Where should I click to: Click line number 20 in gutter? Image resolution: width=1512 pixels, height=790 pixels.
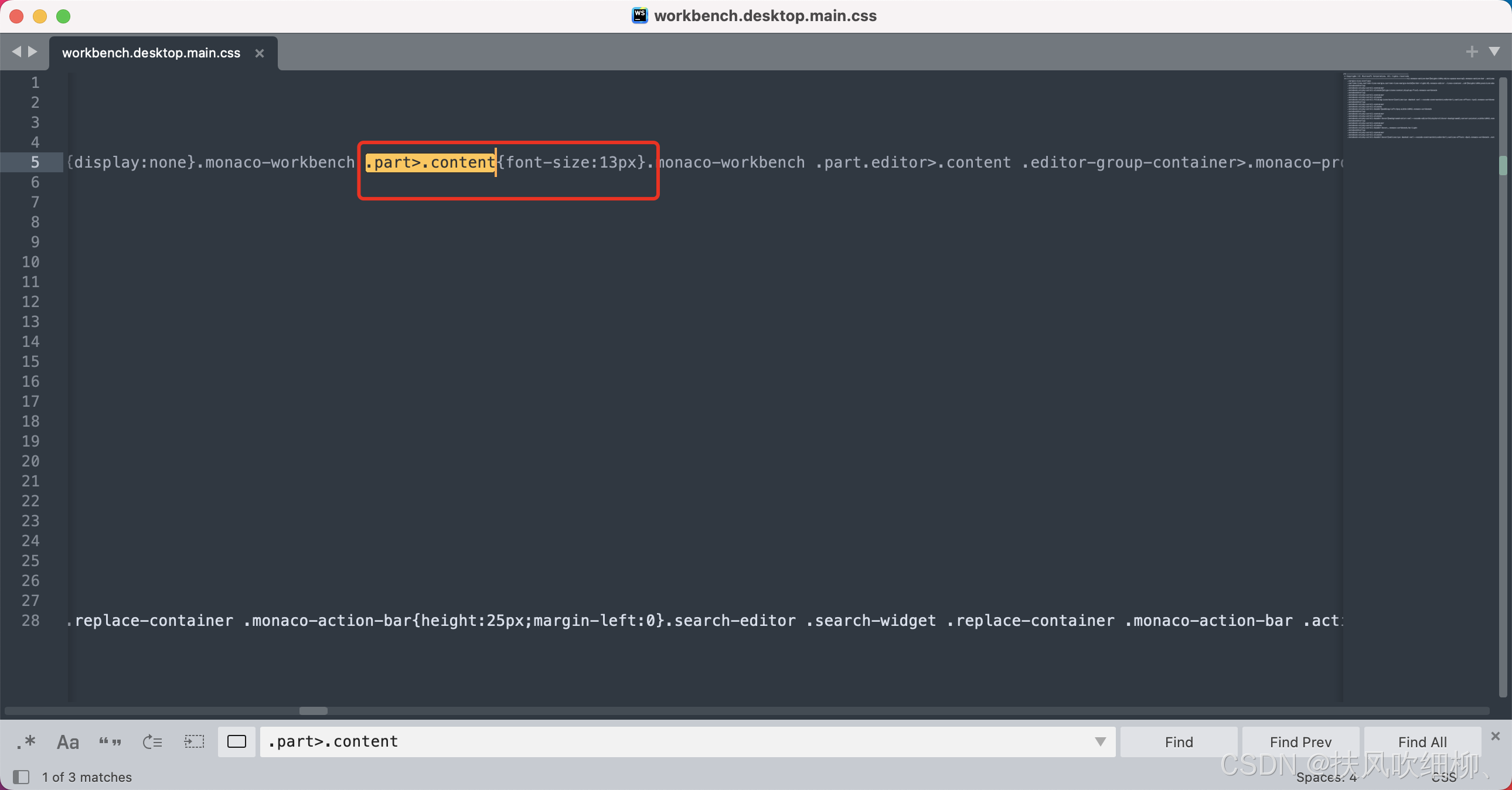click(30, 461)
